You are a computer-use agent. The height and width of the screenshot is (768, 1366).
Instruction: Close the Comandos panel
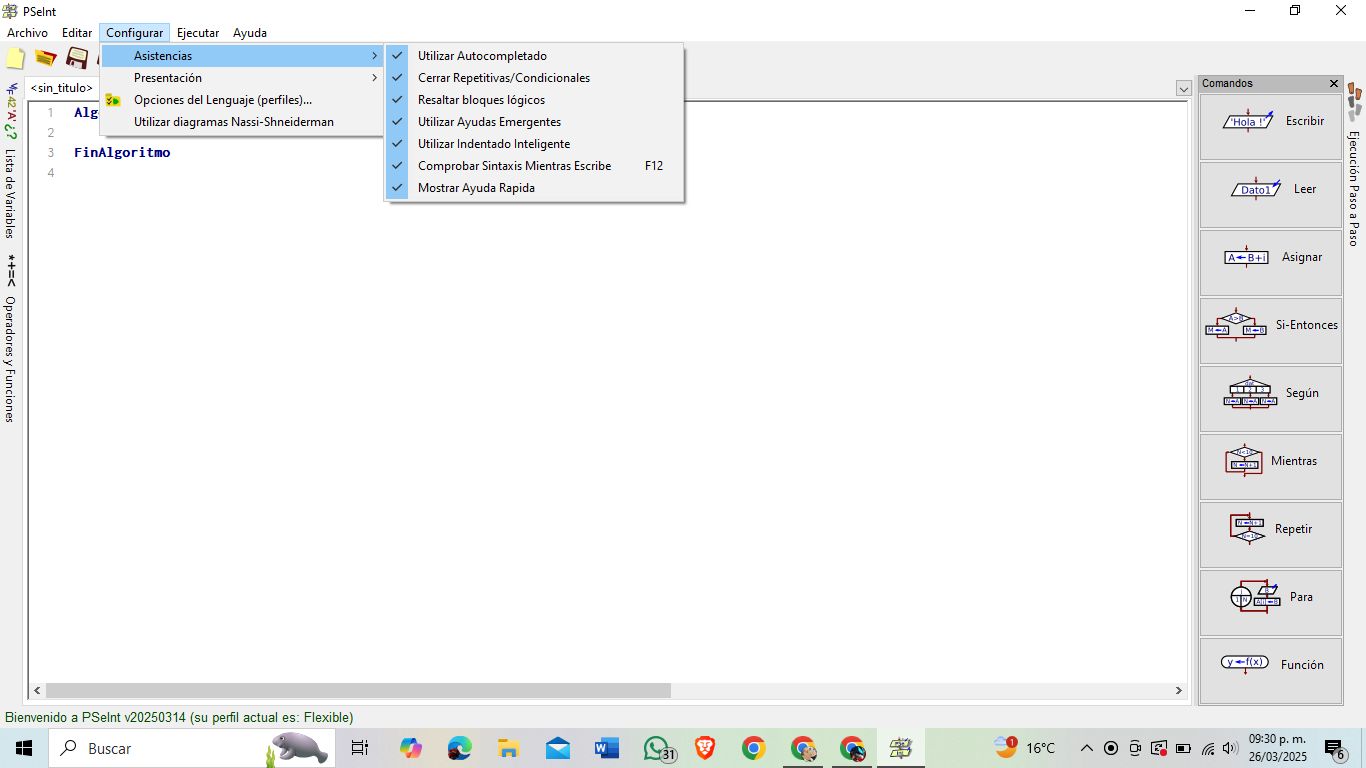1333,84
